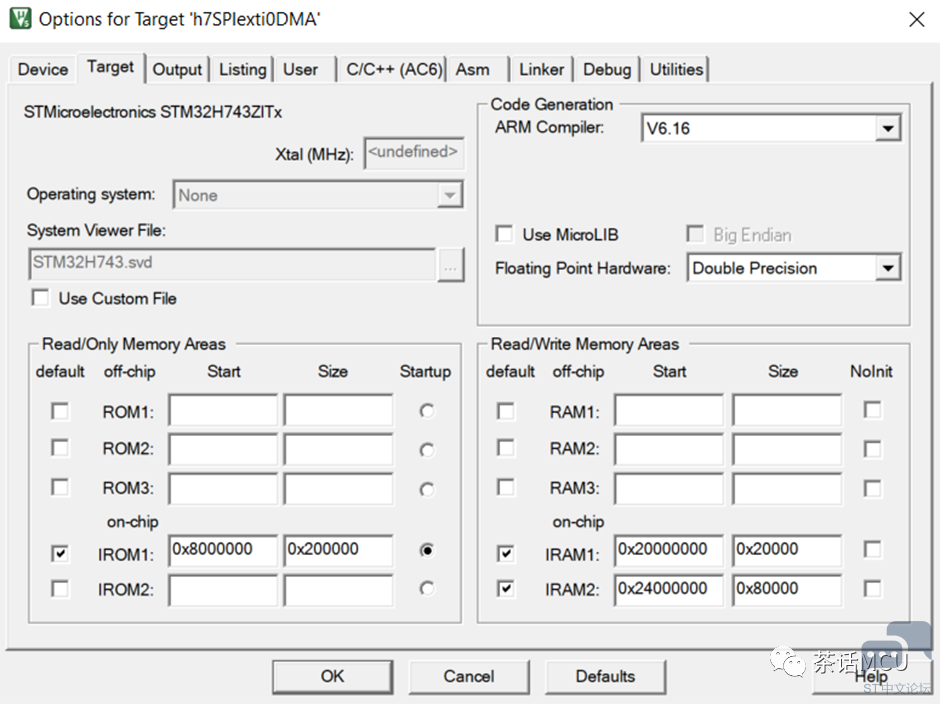The width and height of the screenshot is (940, 704).
Task: Expand the ARM Compiler dropdown
Action: tap(887, 128)
